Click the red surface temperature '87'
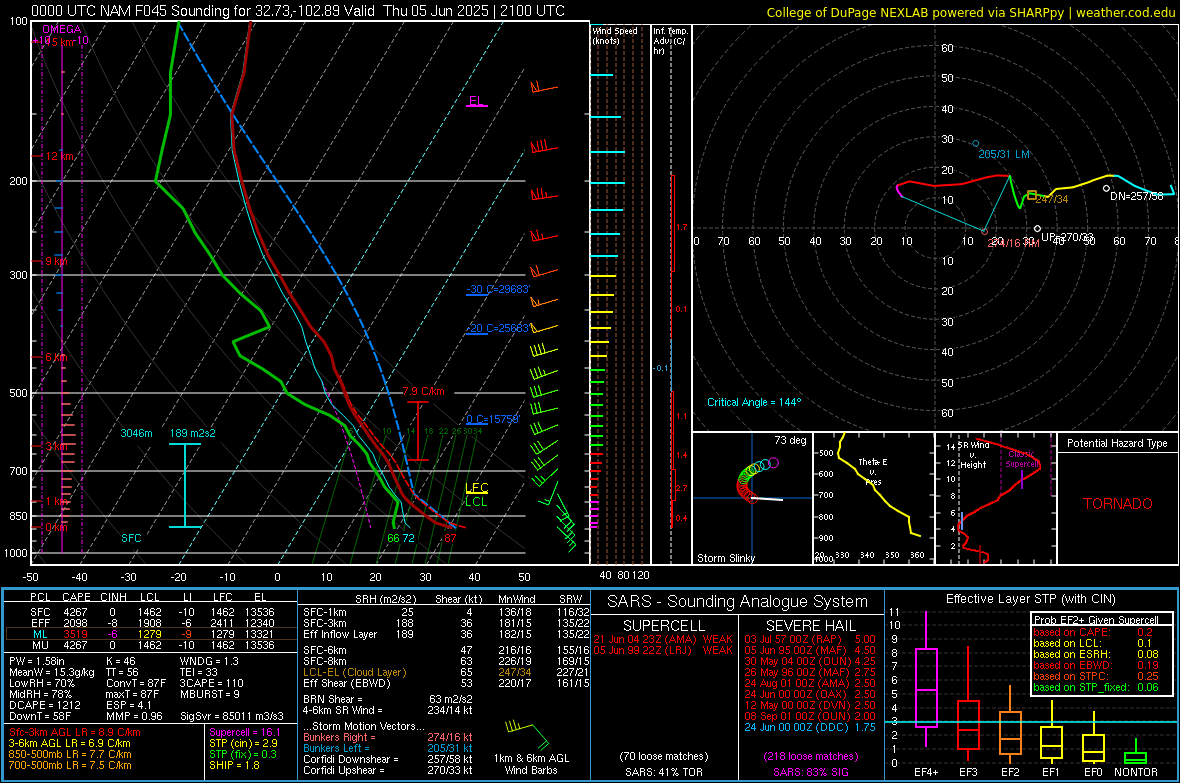Viewport: 1180px width, 783px height. coord(450,538)
